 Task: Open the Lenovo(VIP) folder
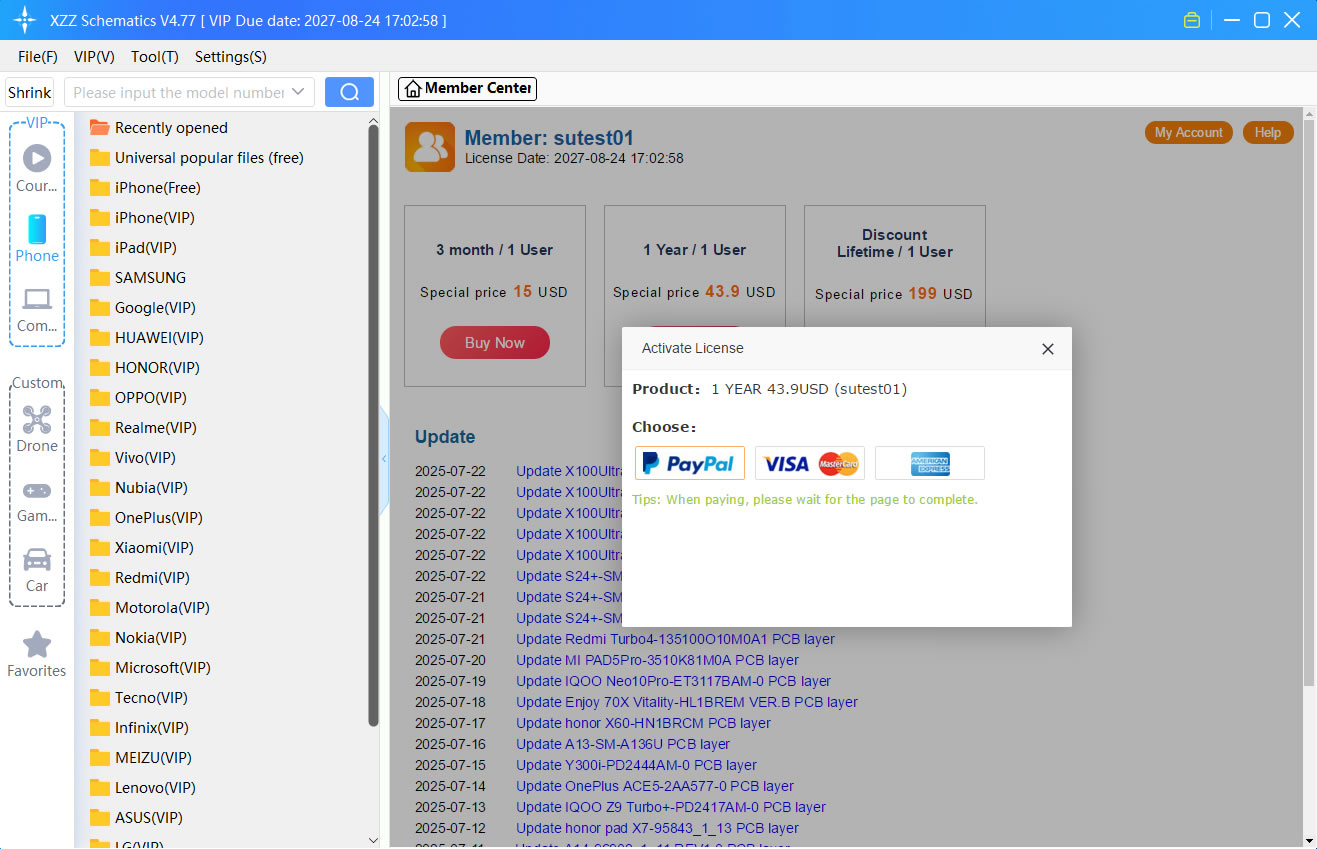tap(142, 788)
